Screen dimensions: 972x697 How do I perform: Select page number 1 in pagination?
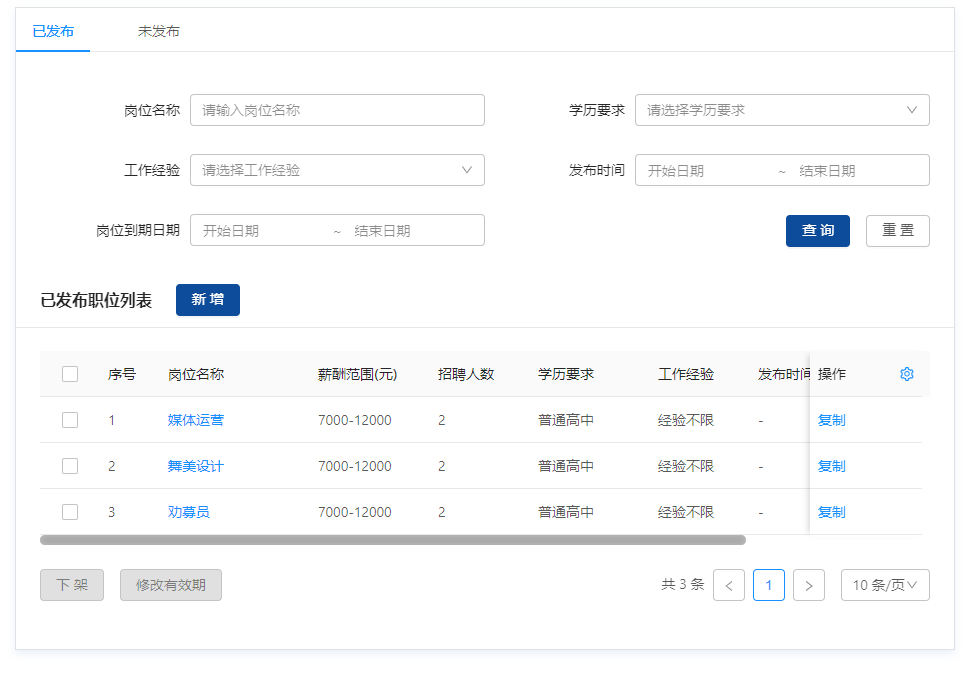pos(769,585)
